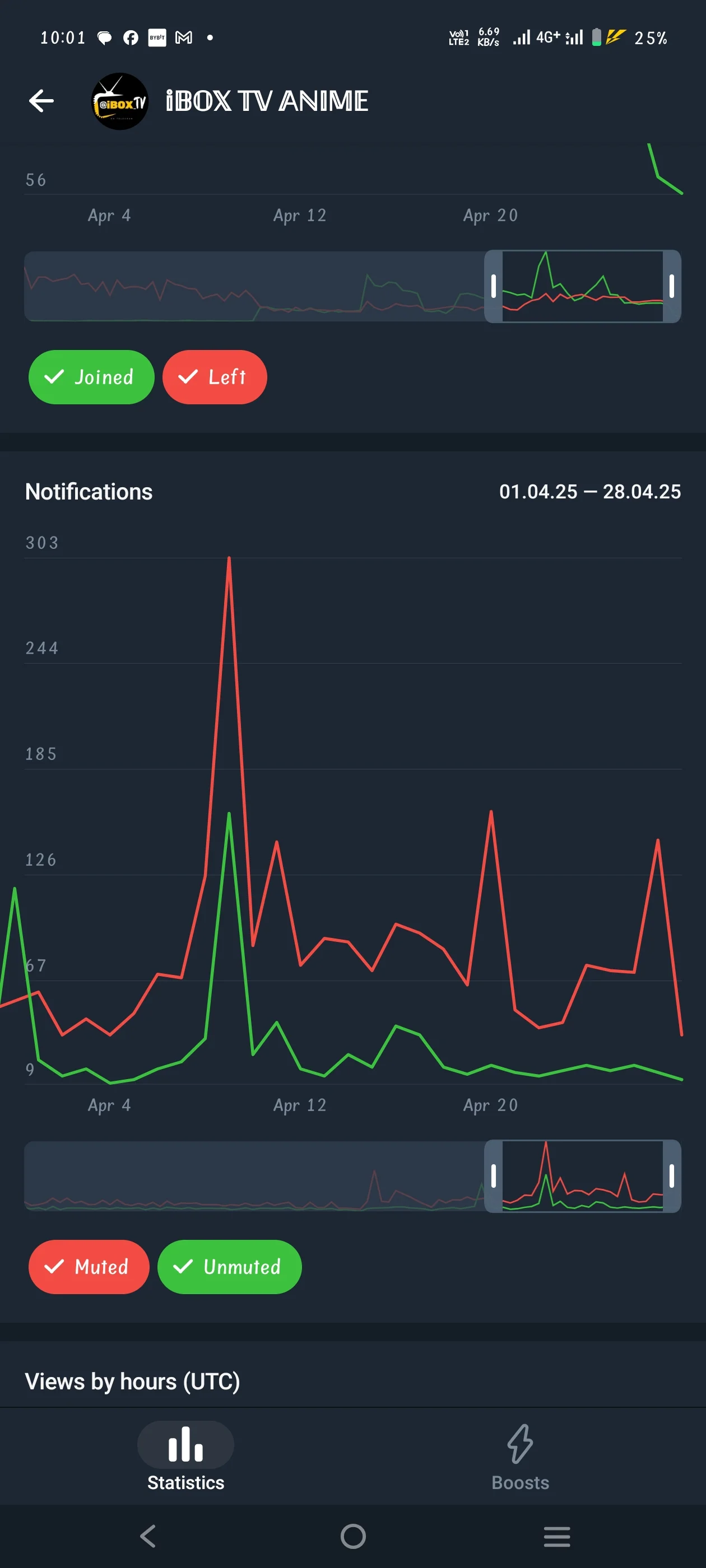Toggle the Left series filter
Image resolution: width=706 pixels, height=1568 pixels.
click(x=215, y=377)
